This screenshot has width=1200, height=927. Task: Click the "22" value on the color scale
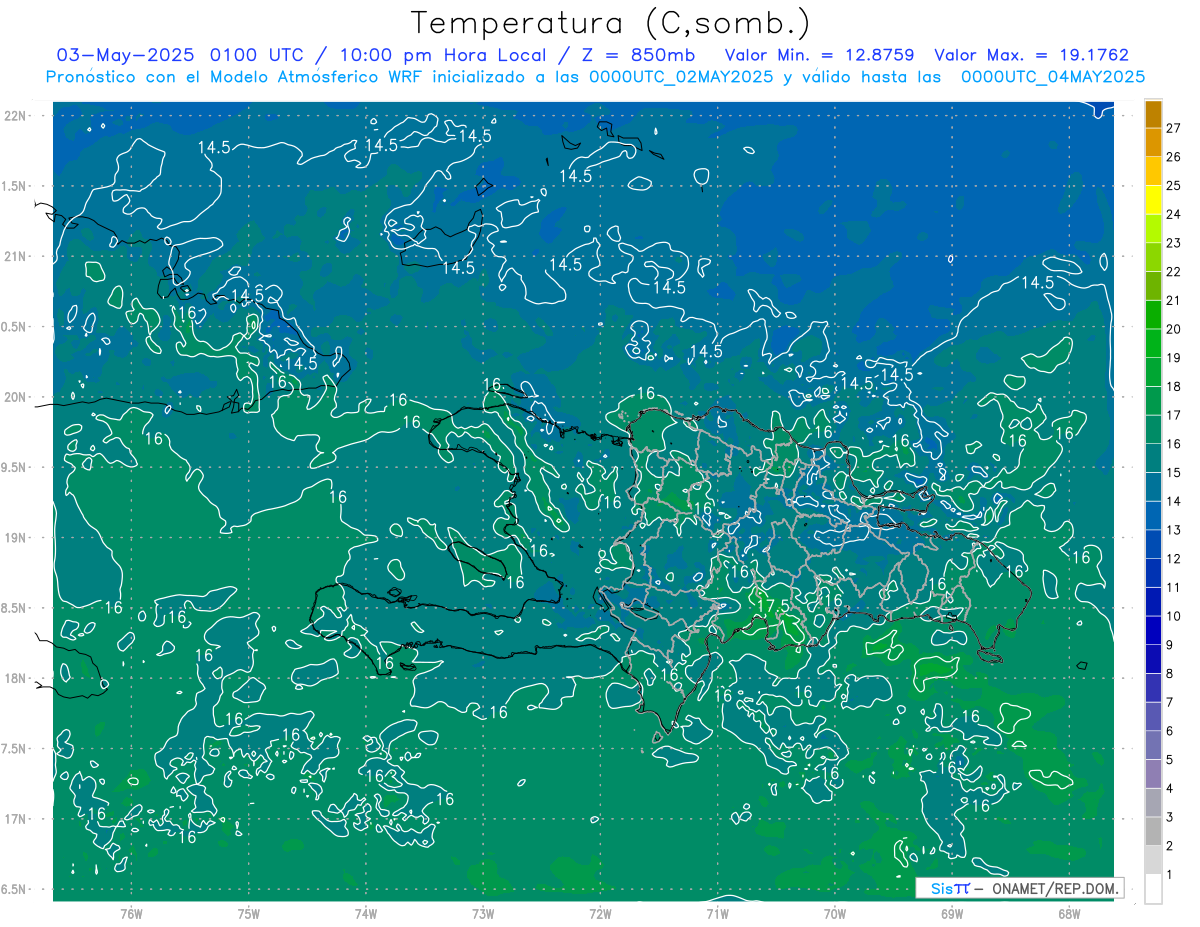[1173, 272]
